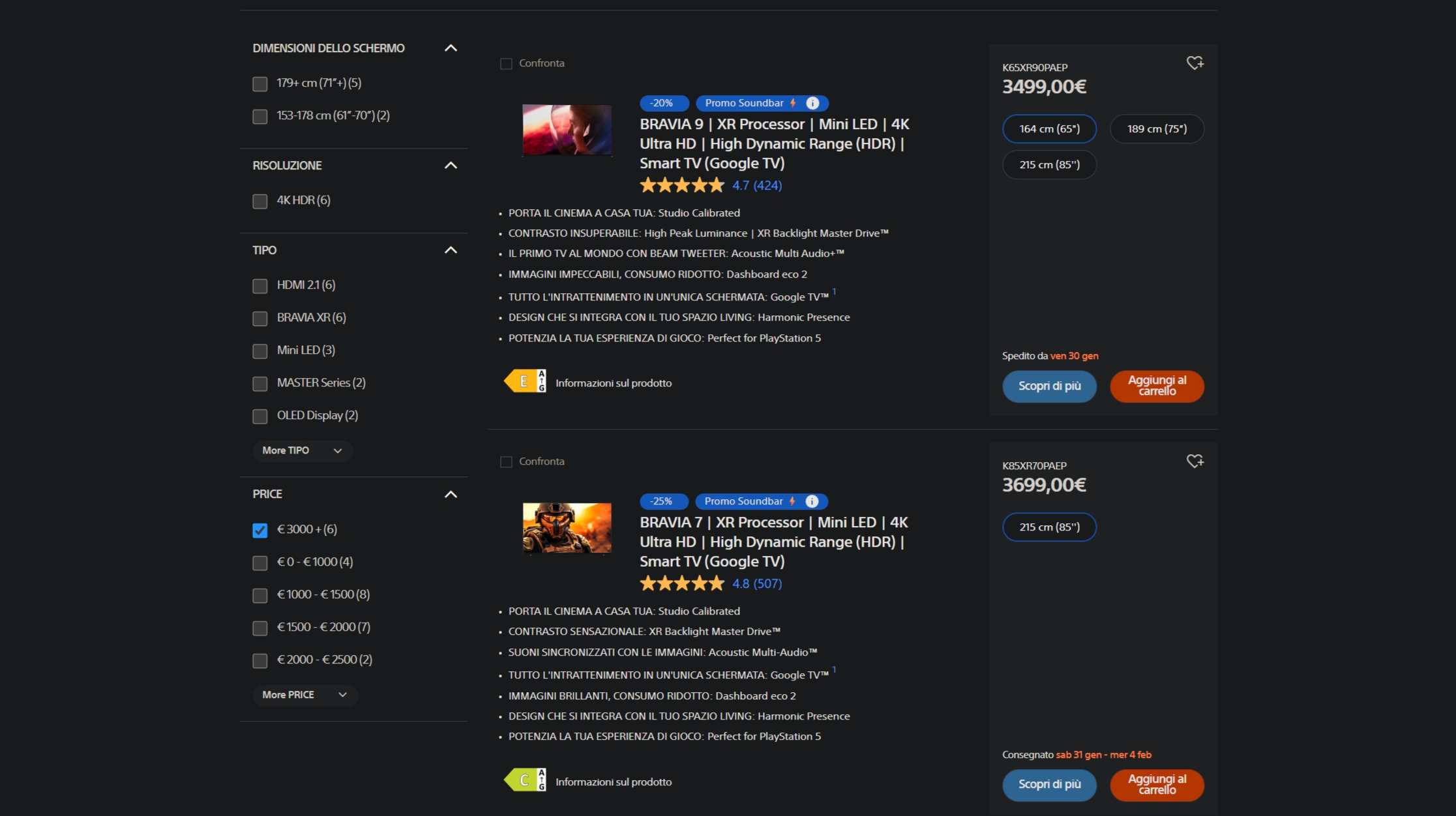Open Informazioni sul prodotto for BRAVIA 9
The height and width of the screenshot is (816, 1456).
613,383
